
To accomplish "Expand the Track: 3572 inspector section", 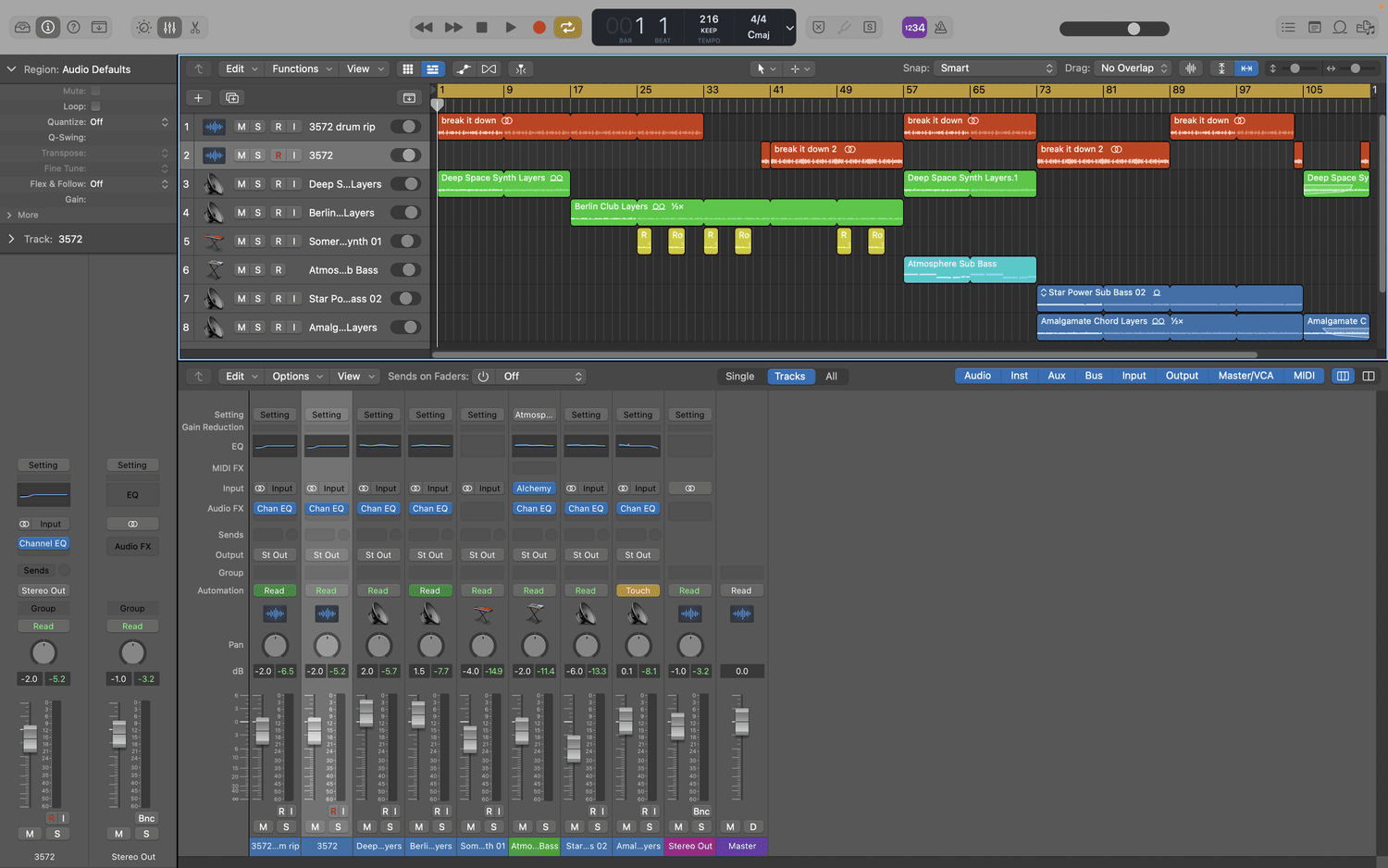I will (12, 239).
